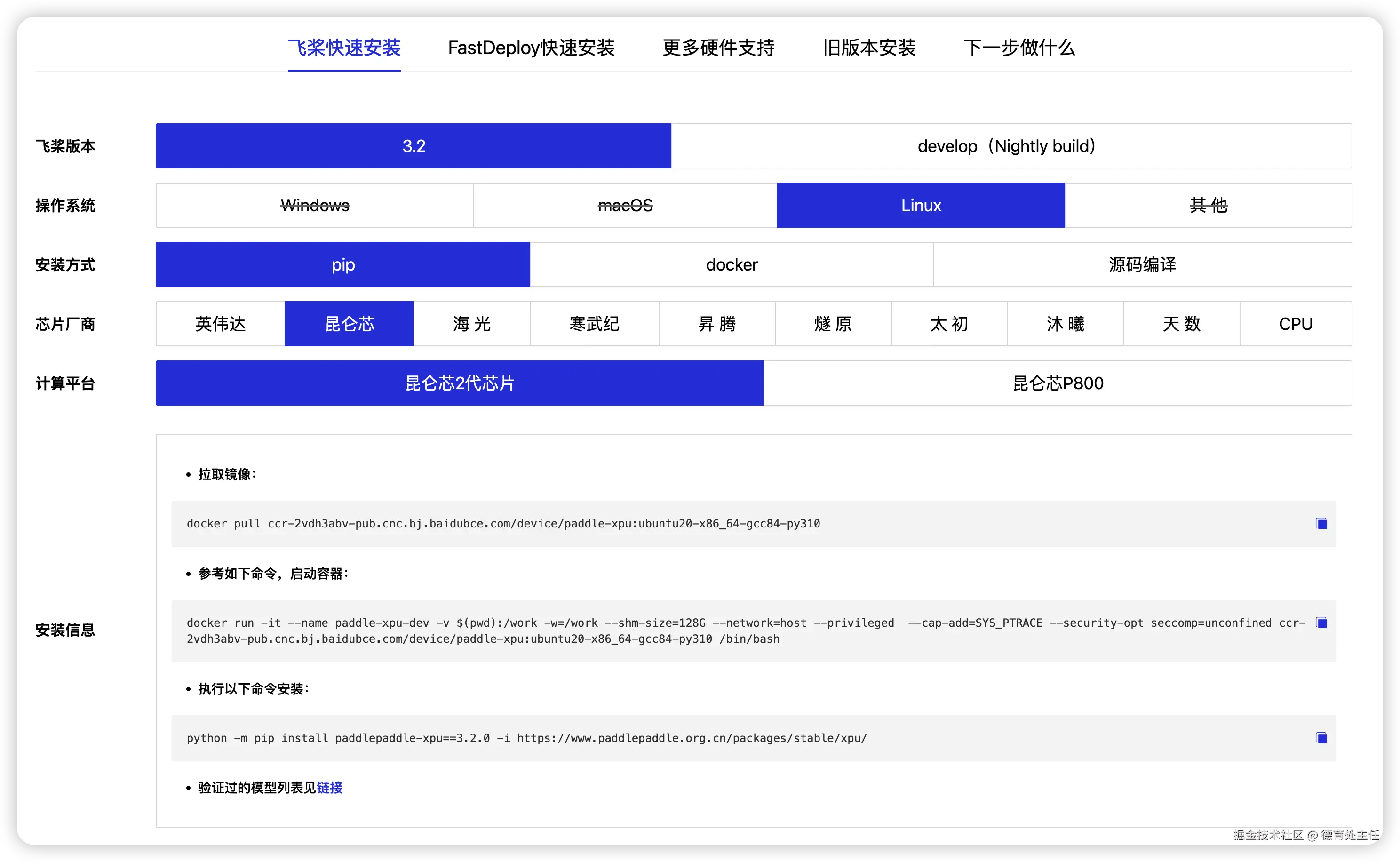Select 源码编译 installation method
Screen dimensions: 1400x862
[1142, 264]
